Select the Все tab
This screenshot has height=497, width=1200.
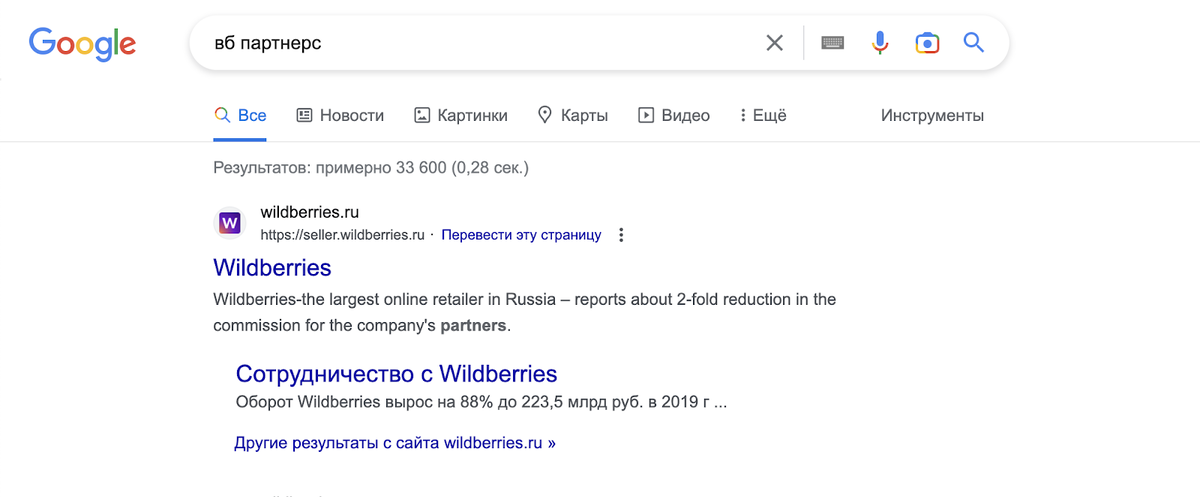240,115
